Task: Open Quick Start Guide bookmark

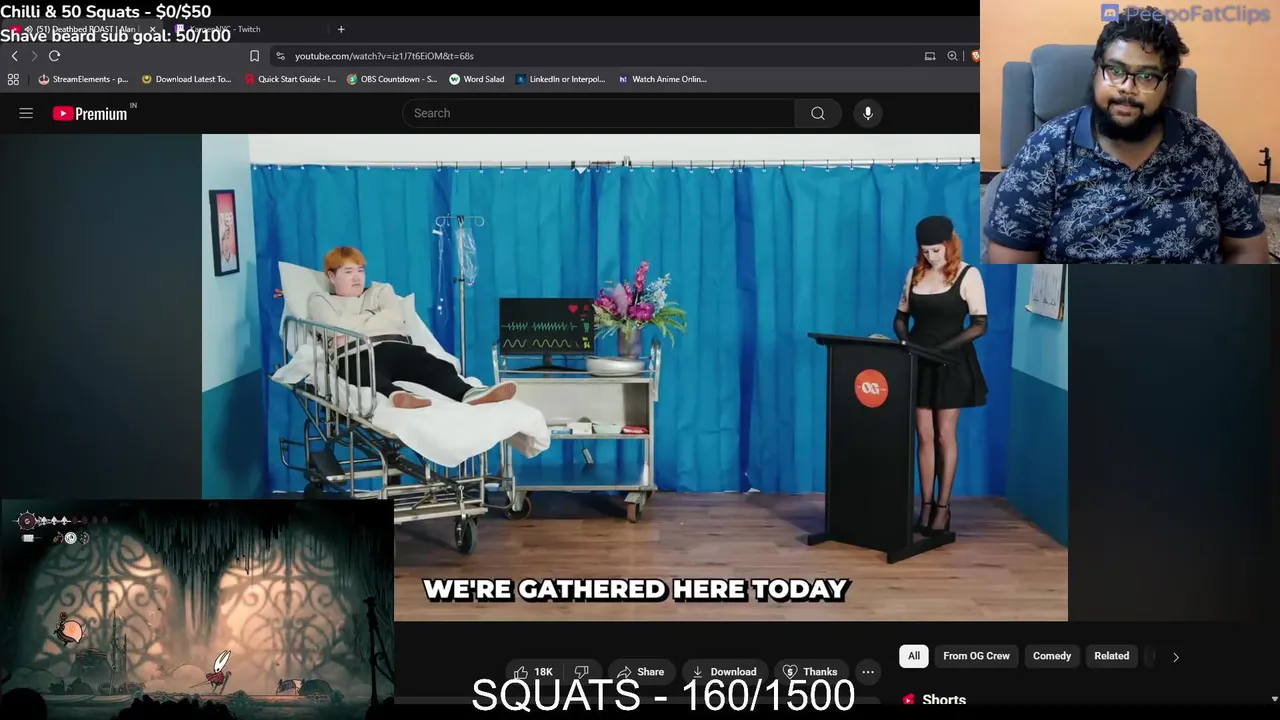Action: click(x=289, y=79)
